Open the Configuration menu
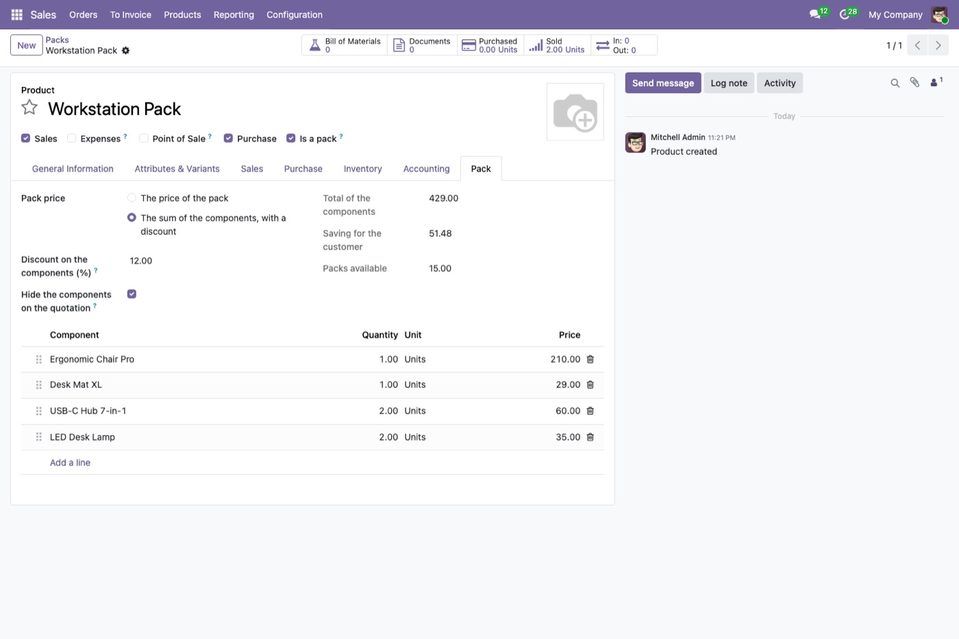Screen dimensions: 959x639 click(294, 15)
